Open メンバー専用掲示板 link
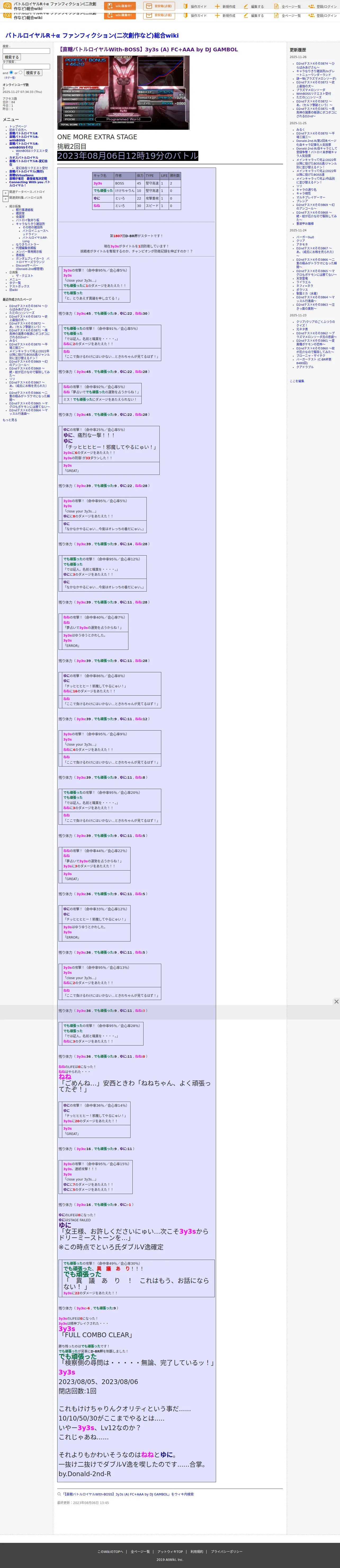The image size is (340, 1568). click(29, 252)
